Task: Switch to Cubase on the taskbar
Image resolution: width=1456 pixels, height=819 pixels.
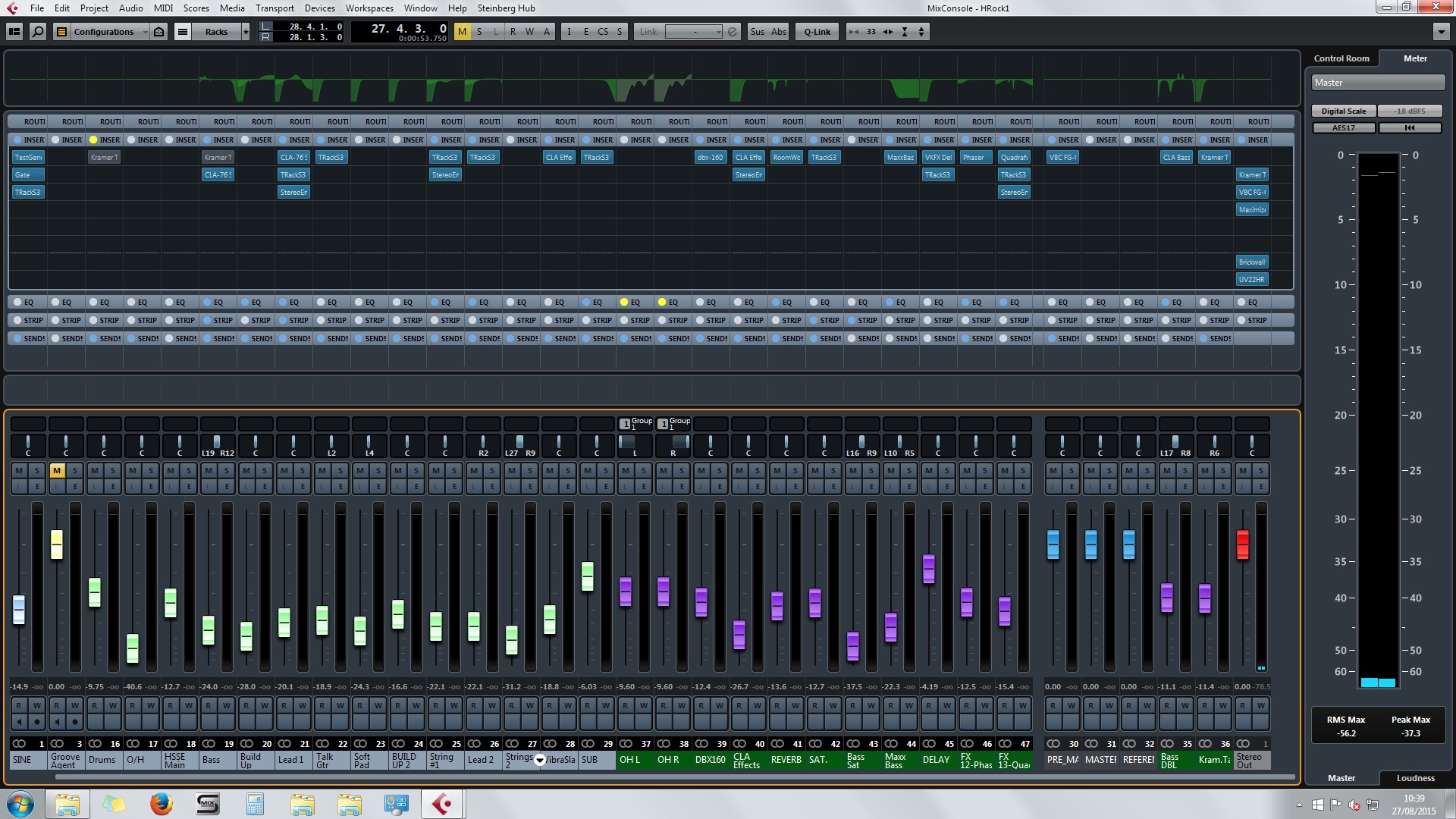Action: pos(442,804)
